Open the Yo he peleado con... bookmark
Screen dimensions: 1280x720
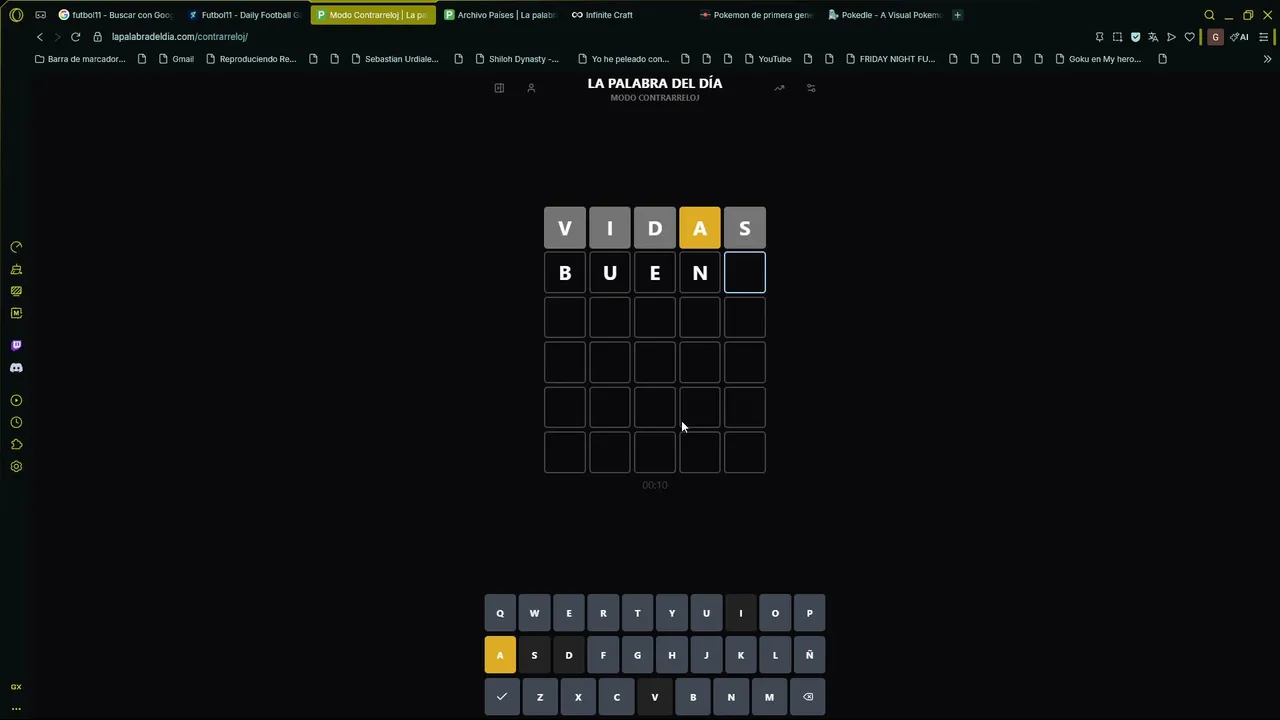pyautogui.click(x=623, y=59)
